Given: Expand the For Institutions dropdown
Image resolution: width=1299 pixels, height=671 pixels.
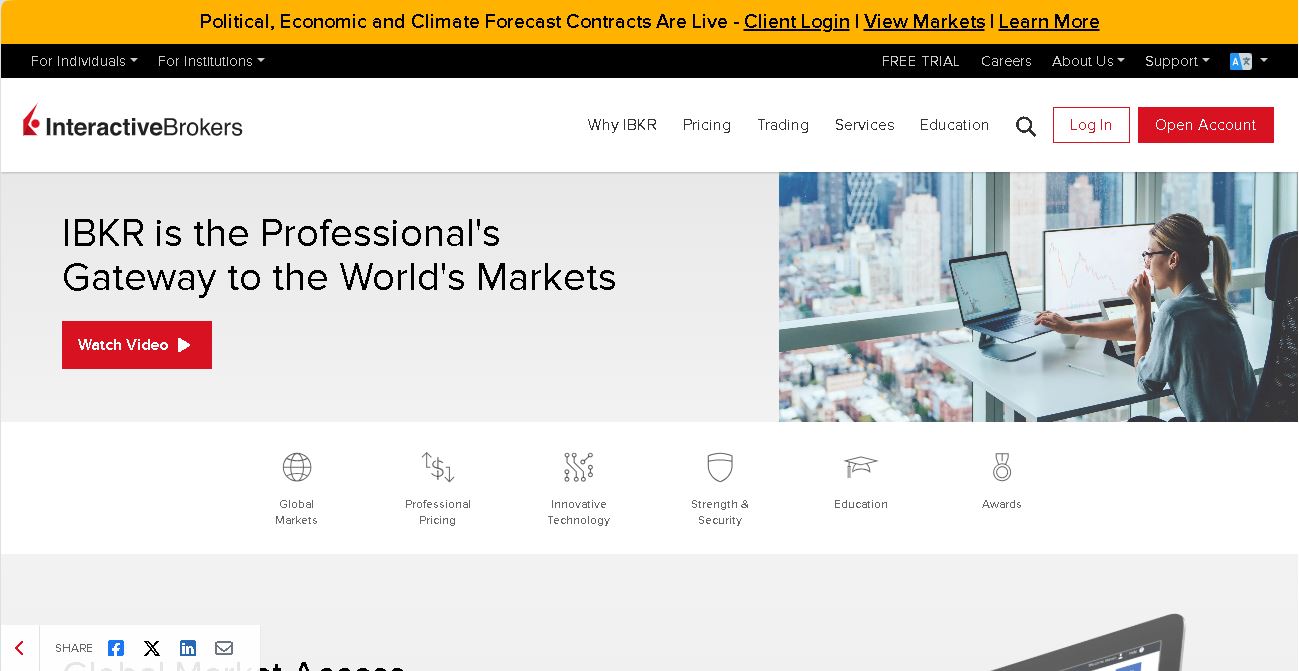Looking at the screenshot, I should click(x=211, y=61).
